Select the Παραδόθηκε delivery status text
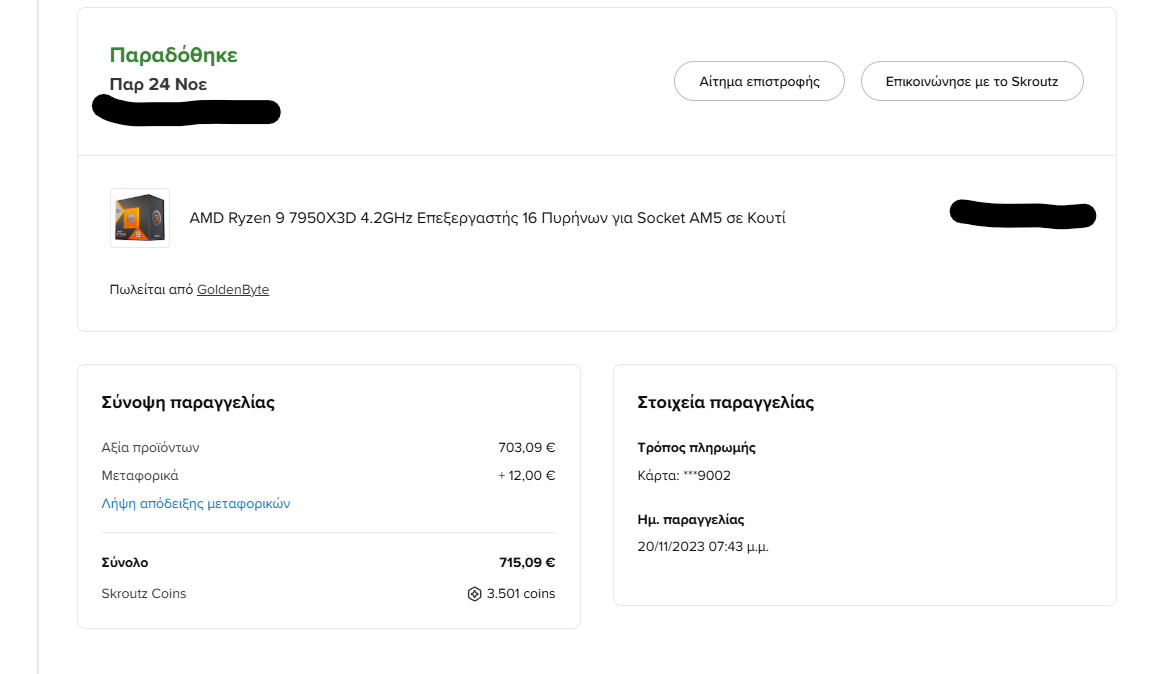This screenshot has height=674, width=1174. click(x=174, y=55)
